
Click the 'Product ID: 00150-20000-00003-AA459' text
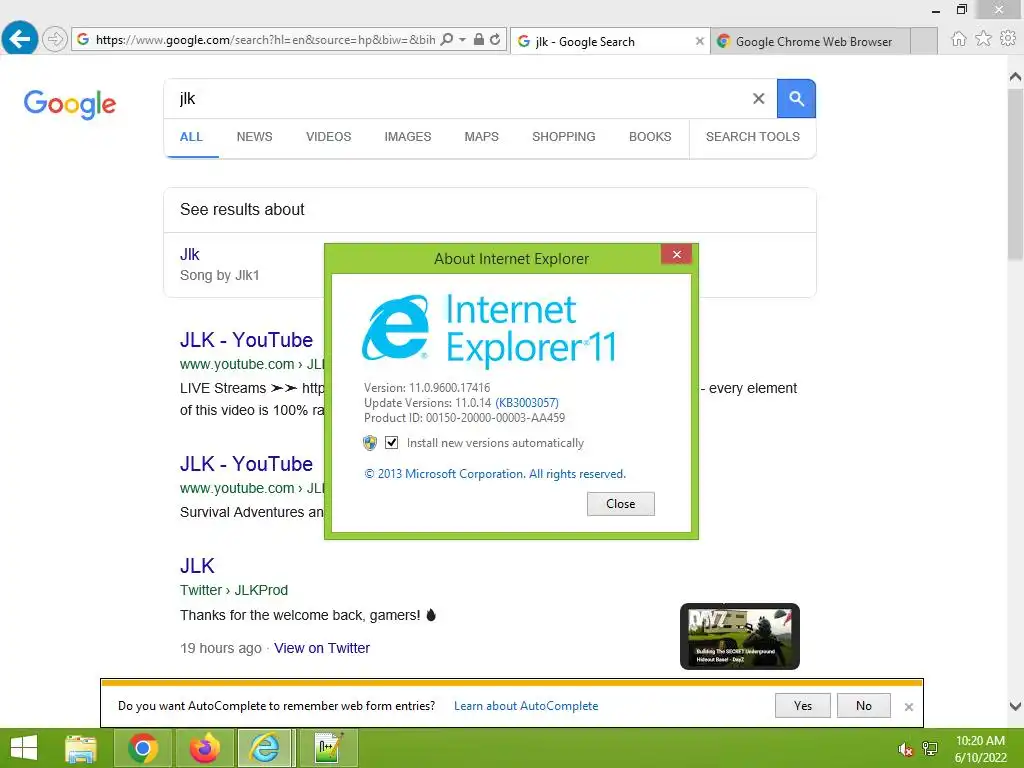pyautogui.click(x=464, y=418)
